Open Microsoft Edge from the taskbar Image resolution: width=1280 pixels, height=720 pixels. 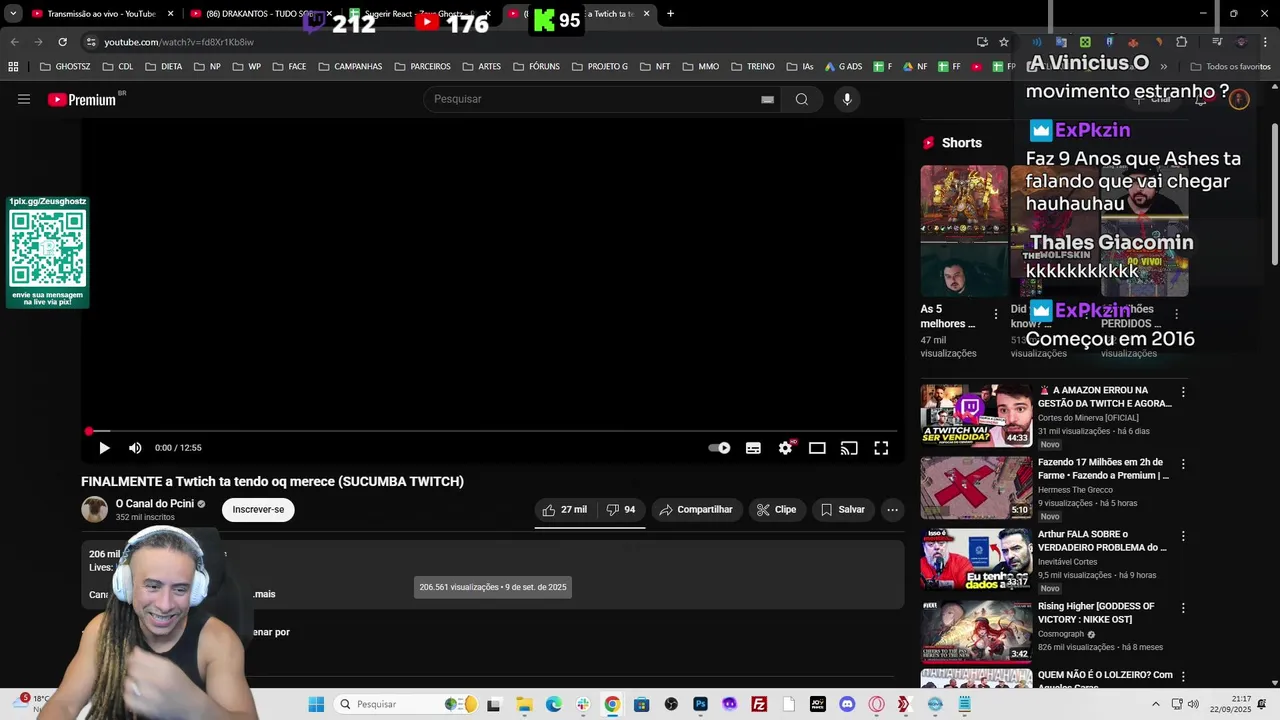tap(554, 704)
